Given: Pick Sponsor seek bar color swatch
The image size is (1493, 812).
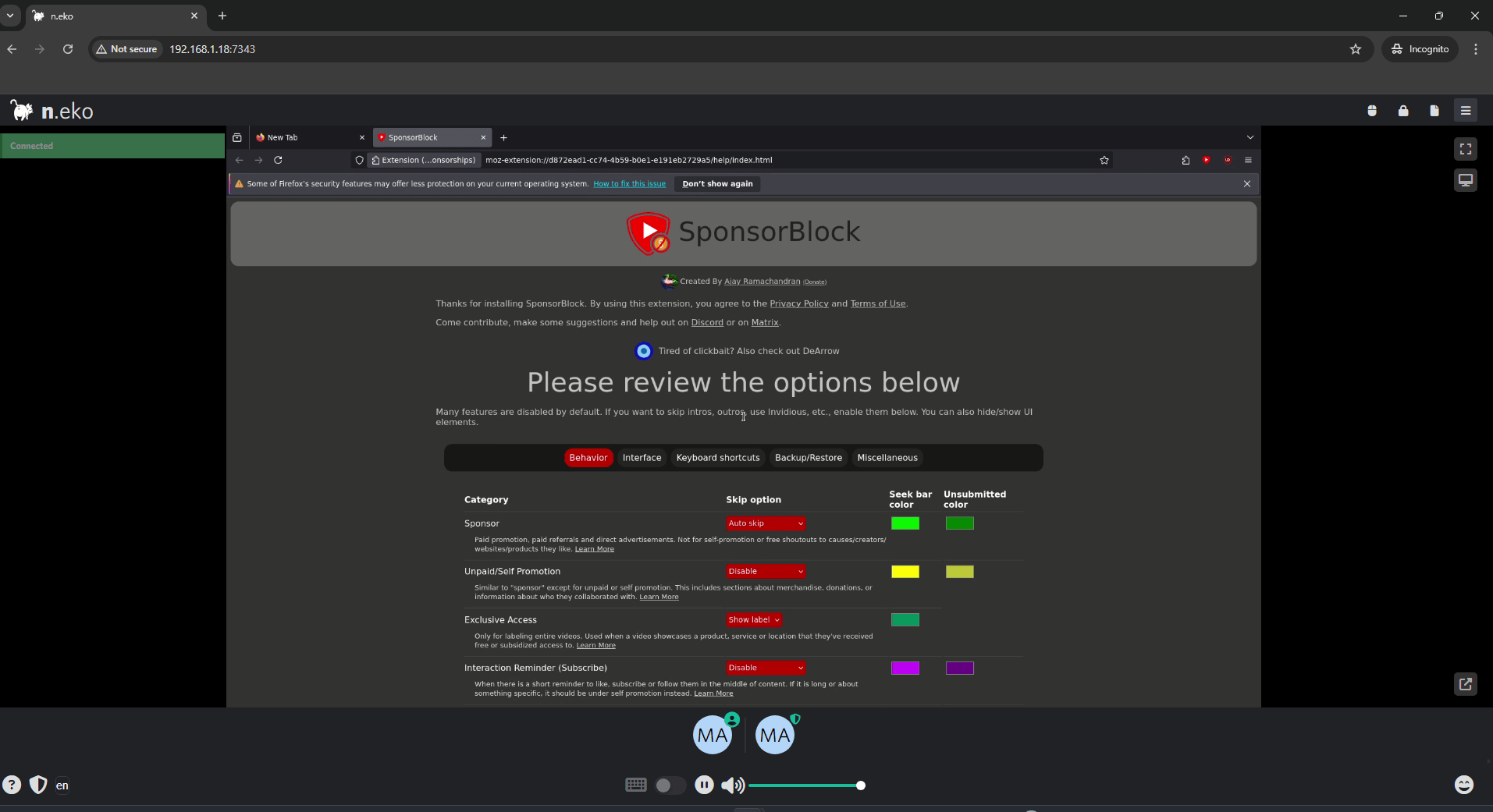Looking at the screenshot, I should 905,523.
